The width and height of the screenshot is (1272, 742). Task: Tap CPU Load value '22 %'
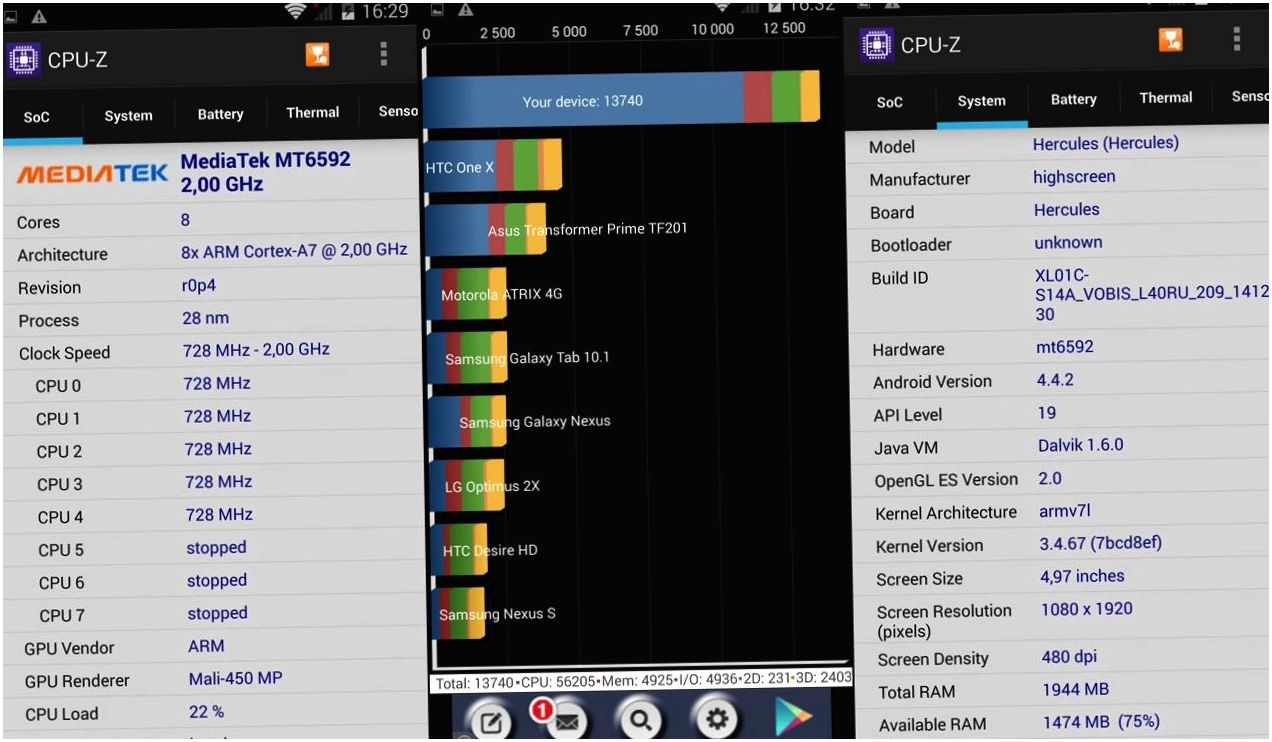[206, 712]
